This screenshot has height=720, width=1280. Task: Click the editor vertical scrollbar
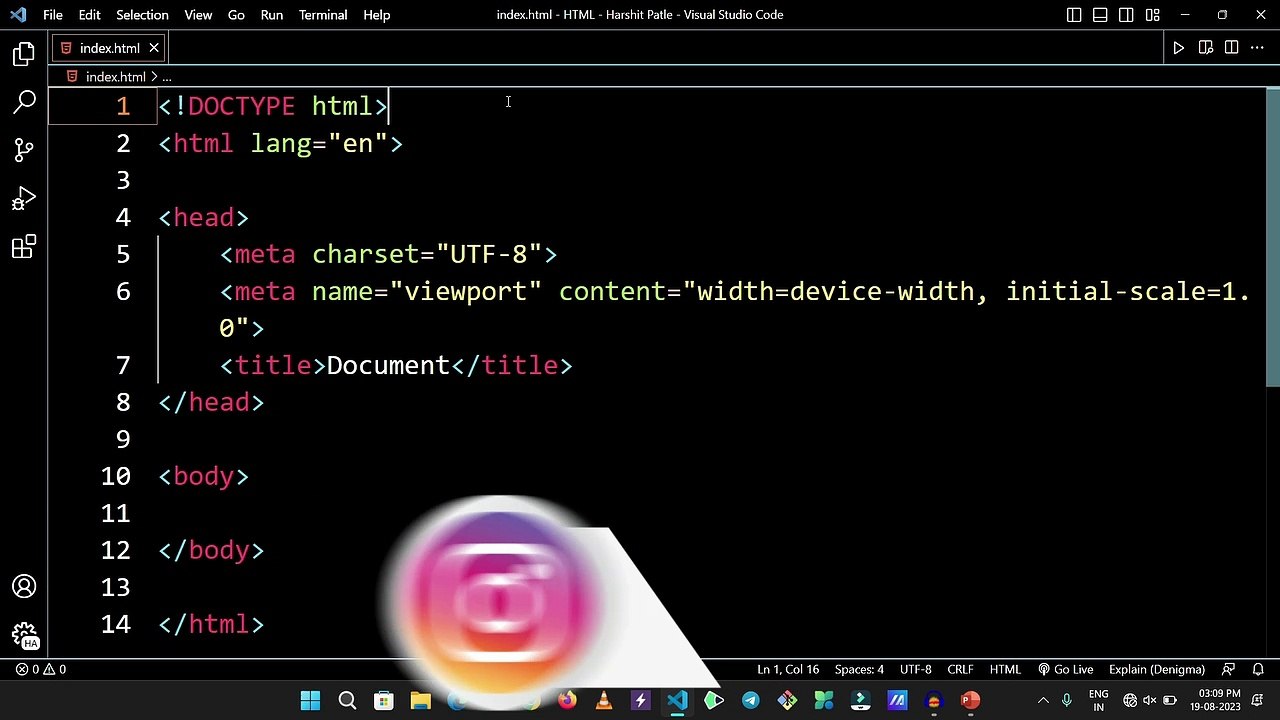coord(1273,237)
